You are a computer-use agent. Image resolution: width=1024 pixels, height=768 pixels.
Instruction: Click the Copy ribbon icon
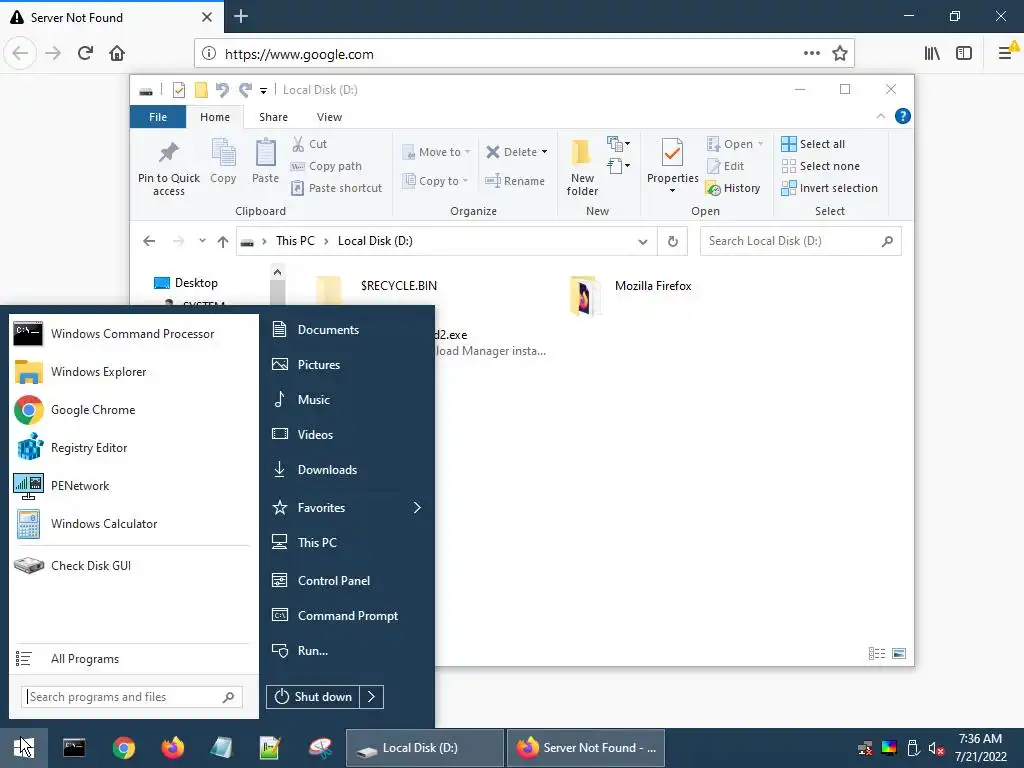(223, 161)
